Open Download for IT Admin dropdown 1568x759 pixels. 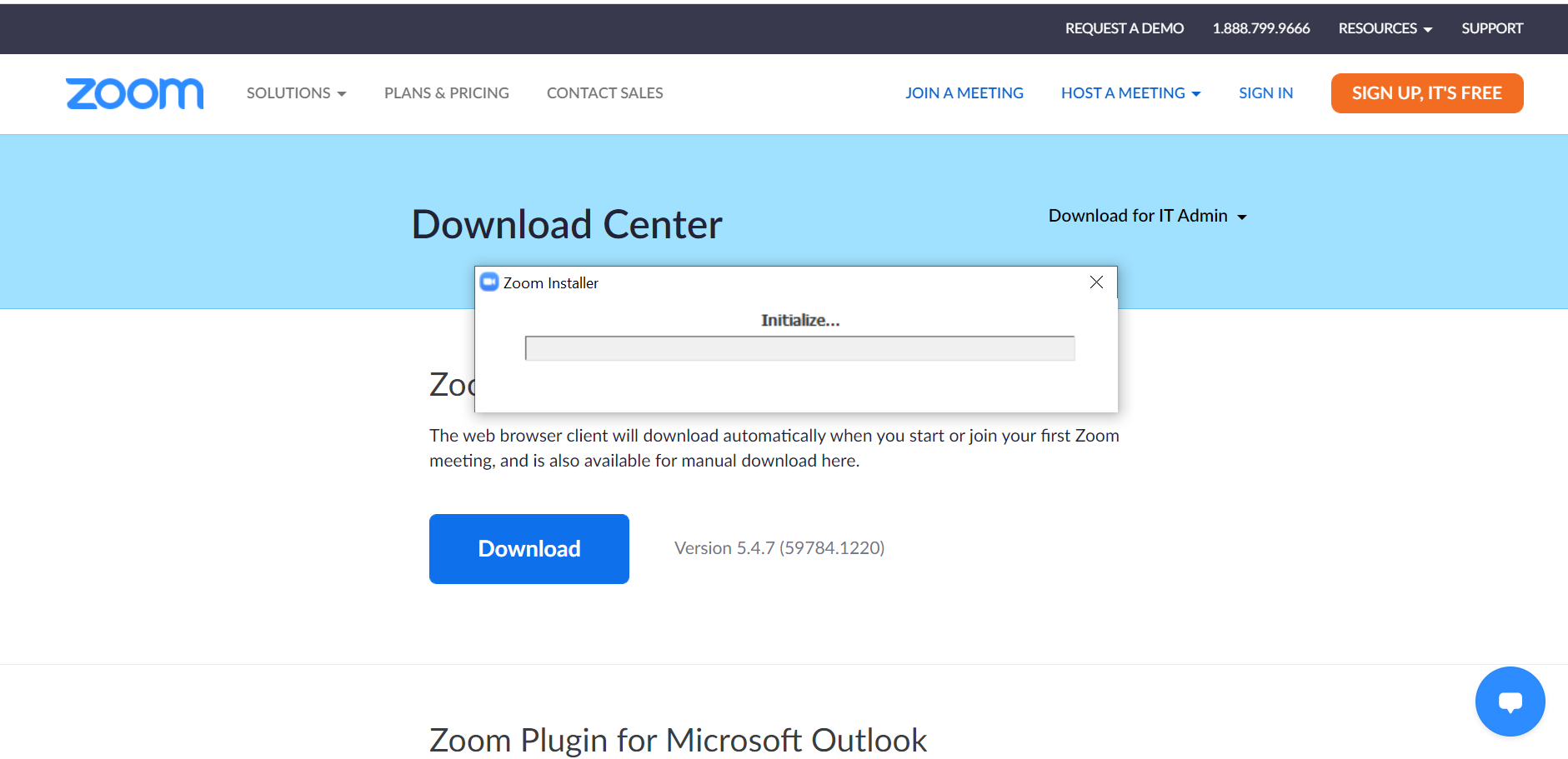[1147, 216]
